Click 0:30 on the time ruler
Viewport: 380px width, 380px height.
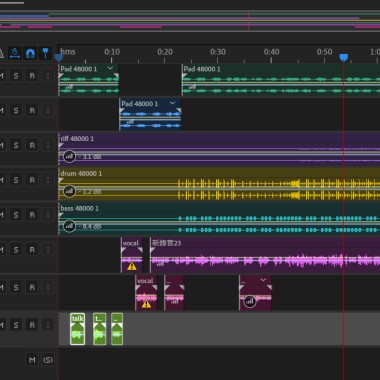pyautogui.click(x=218, y=52)
